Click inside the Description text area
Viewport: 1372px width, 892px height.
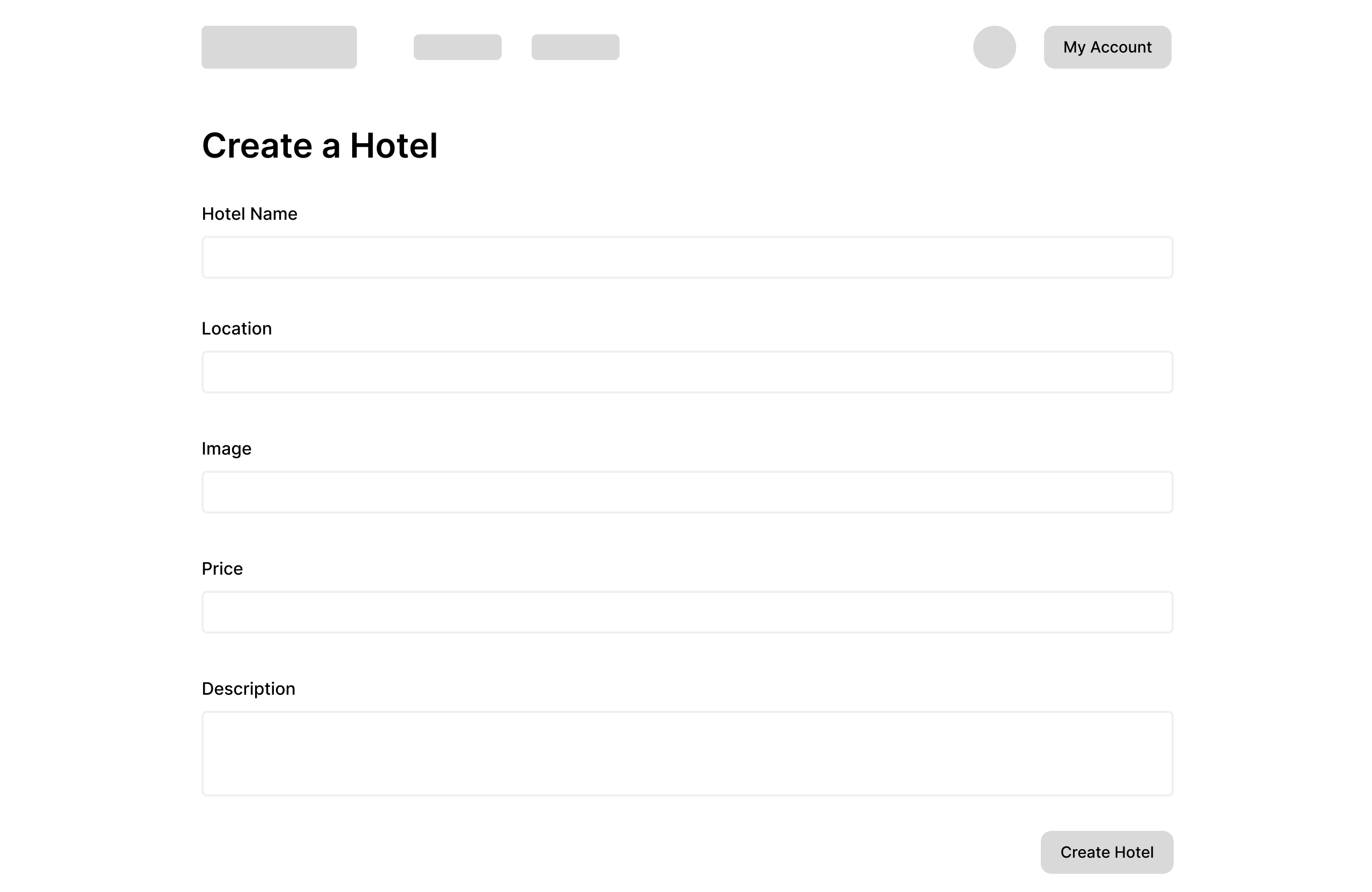[687, 754]
